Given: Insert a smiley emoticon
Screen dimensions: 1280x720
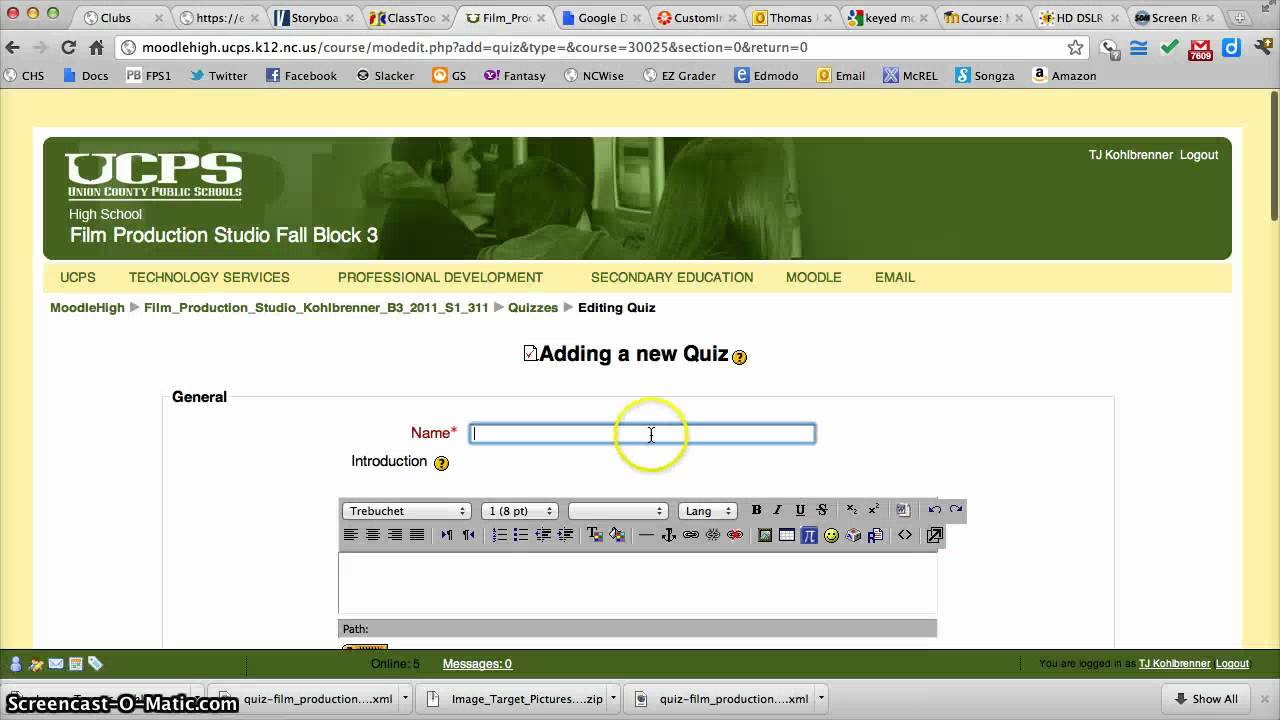Looking at the screenshot, I should (x=831, y=535).
